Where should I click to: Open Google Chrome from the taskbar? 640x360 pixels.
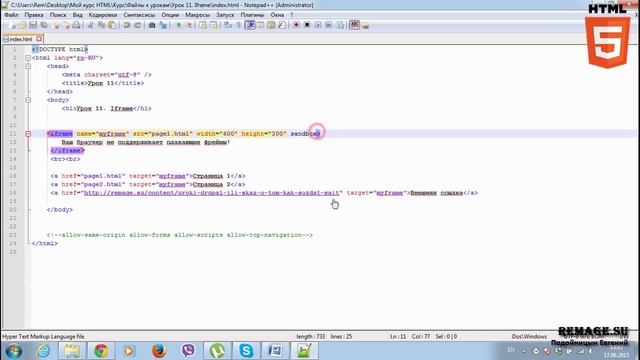point(101,351)
